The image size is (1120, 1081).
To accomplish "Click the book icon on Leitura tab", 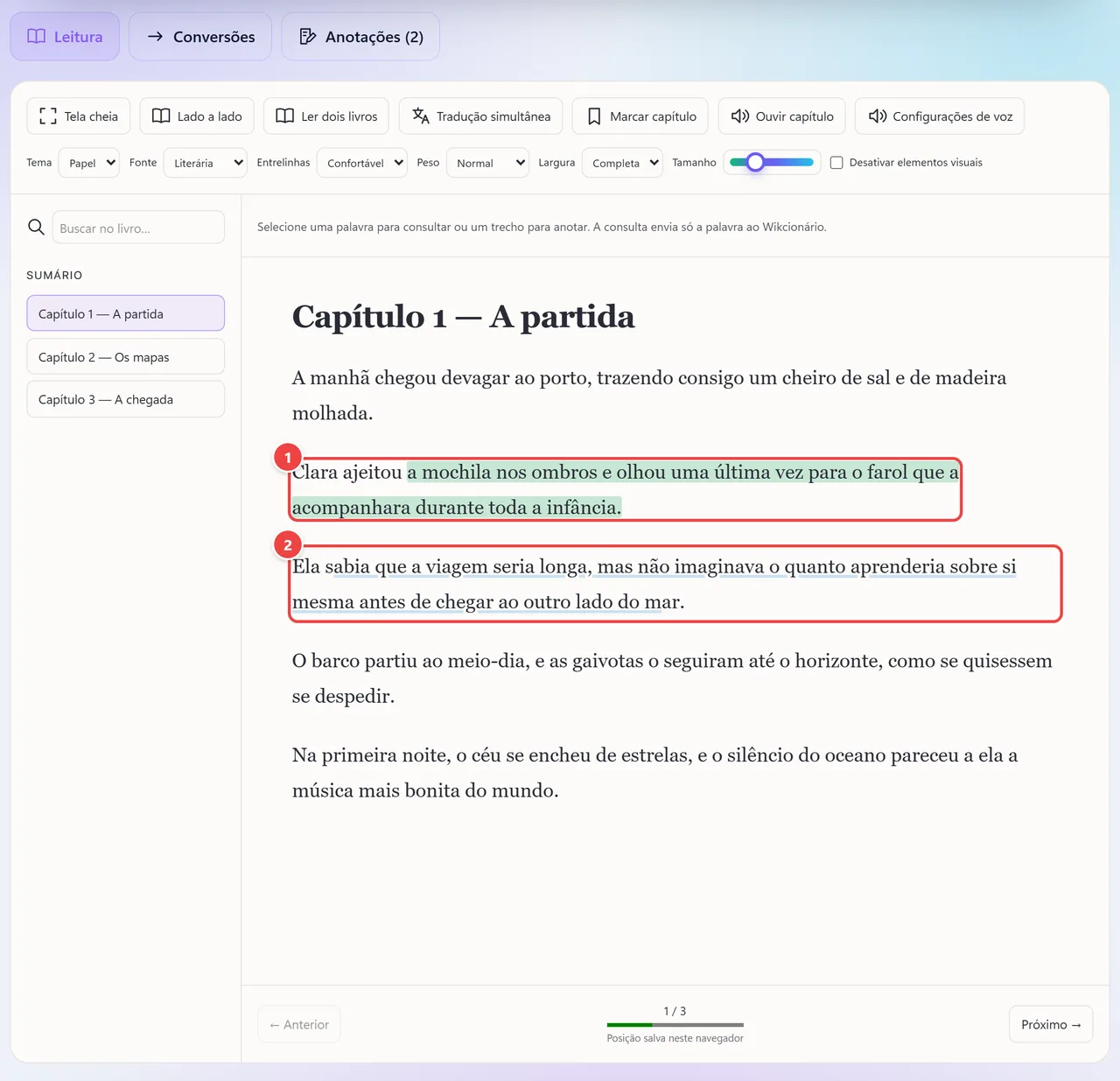I will pos(36,37).
